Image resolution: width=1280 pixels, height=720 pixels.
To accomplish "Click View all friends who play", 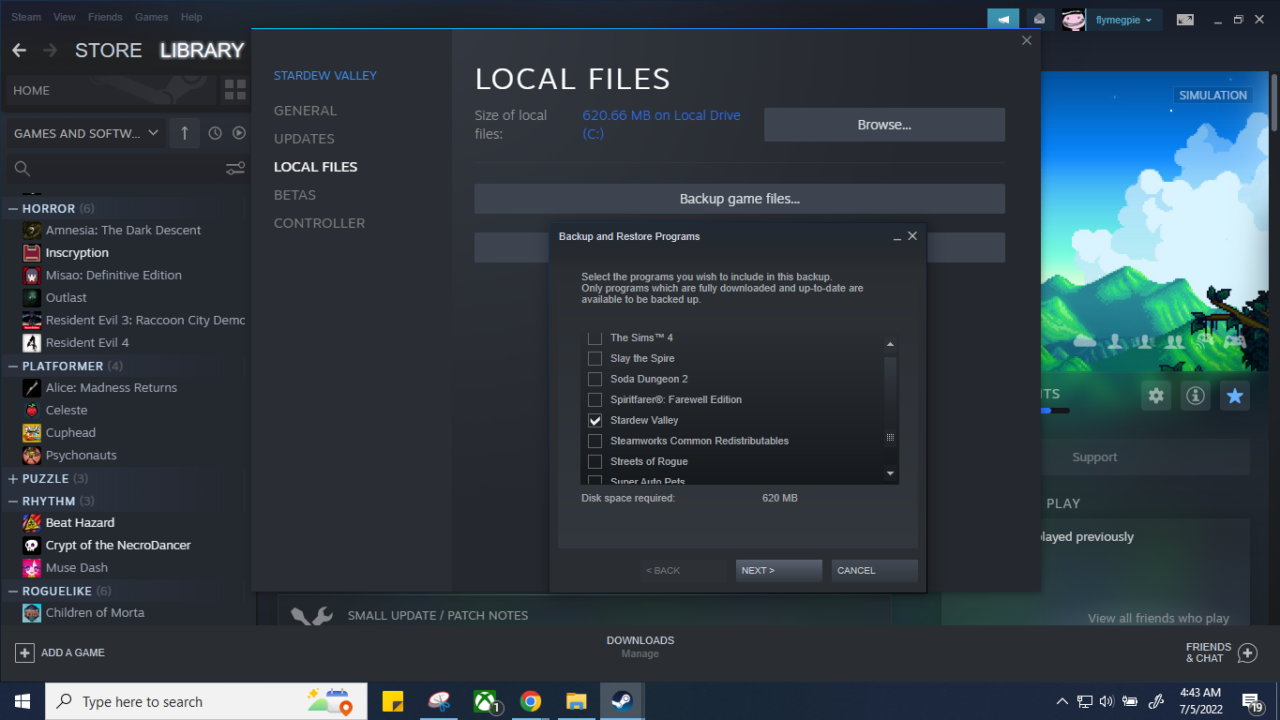I will coord(1158,618).
